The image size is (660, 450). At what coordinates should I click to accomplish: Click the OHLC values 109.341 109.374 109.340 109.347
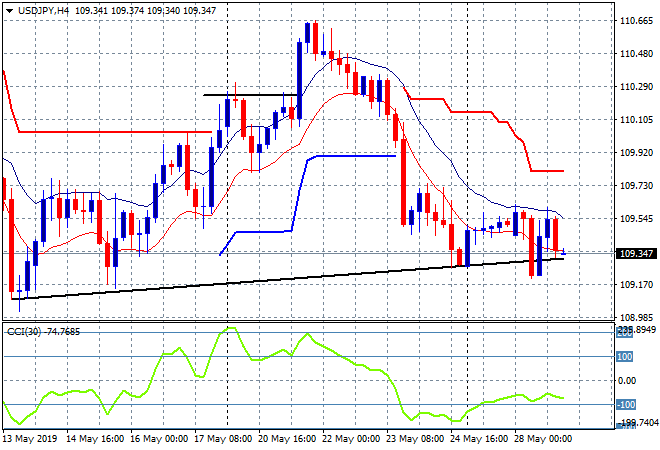tap(146, 11)
